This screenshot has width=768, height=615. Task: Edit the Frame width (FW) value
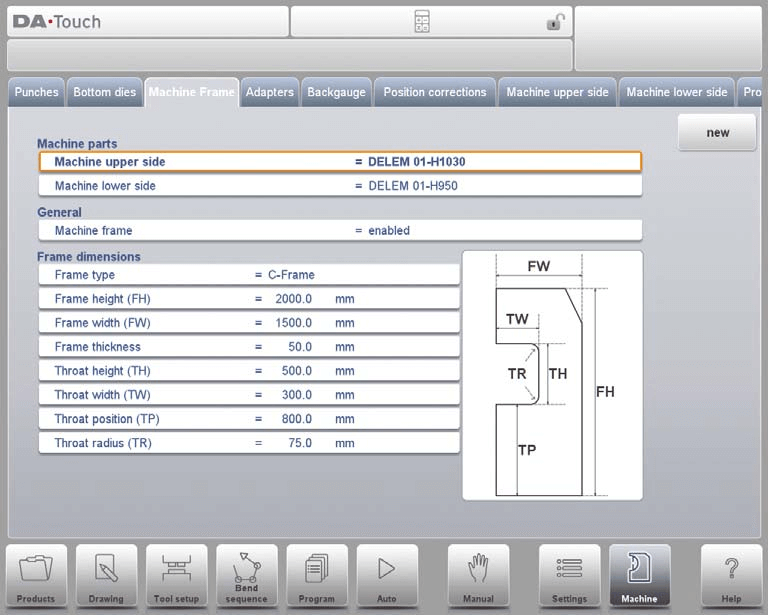click(x=249, y=323)
